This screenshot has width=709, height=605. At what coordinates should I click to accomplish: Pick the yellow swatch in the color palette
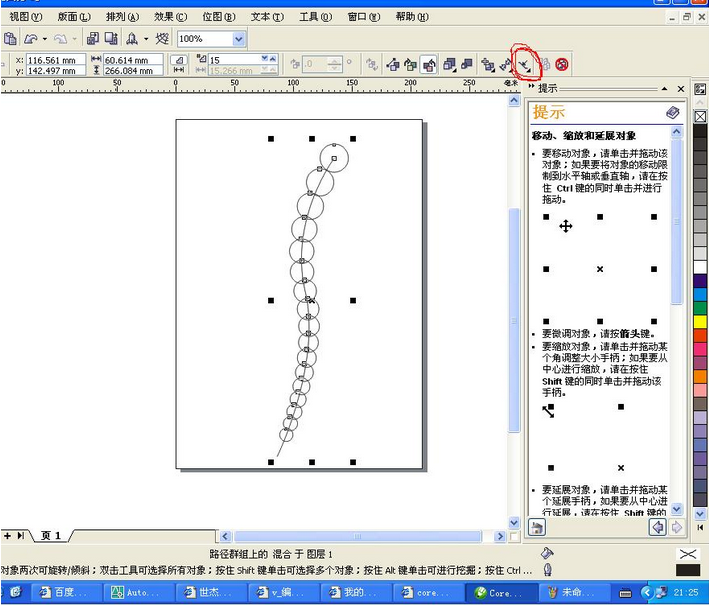[x=700, y=322]
